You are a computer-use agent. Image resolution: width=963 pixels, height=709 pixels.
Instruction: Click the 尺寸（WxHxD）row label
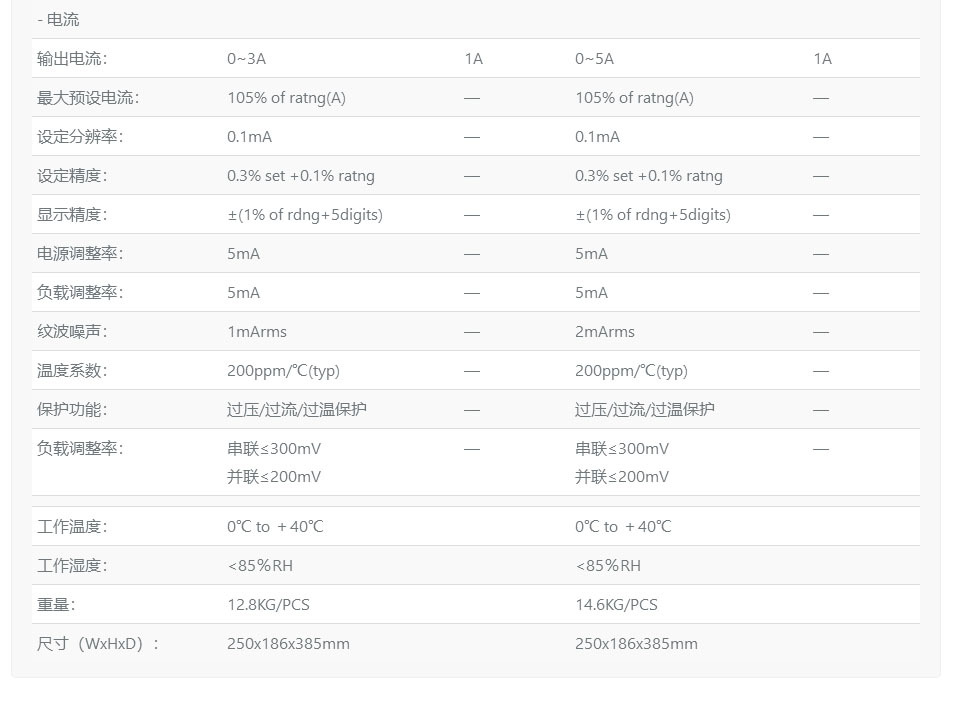97,643
